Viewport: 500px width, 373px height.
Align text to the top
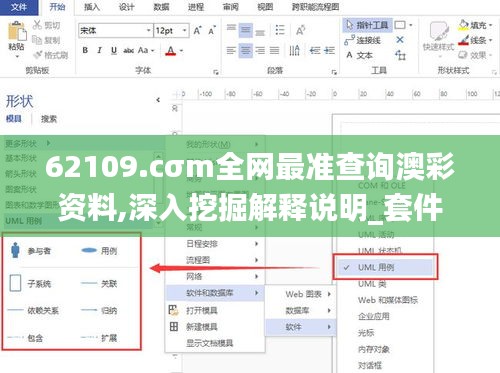[231, 28]
